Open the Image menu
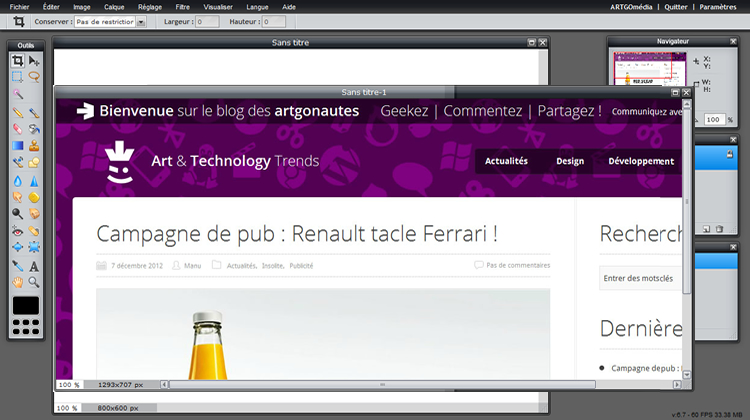Image resolution: width=750 pixels, height=420 pixels. [82, 7]
